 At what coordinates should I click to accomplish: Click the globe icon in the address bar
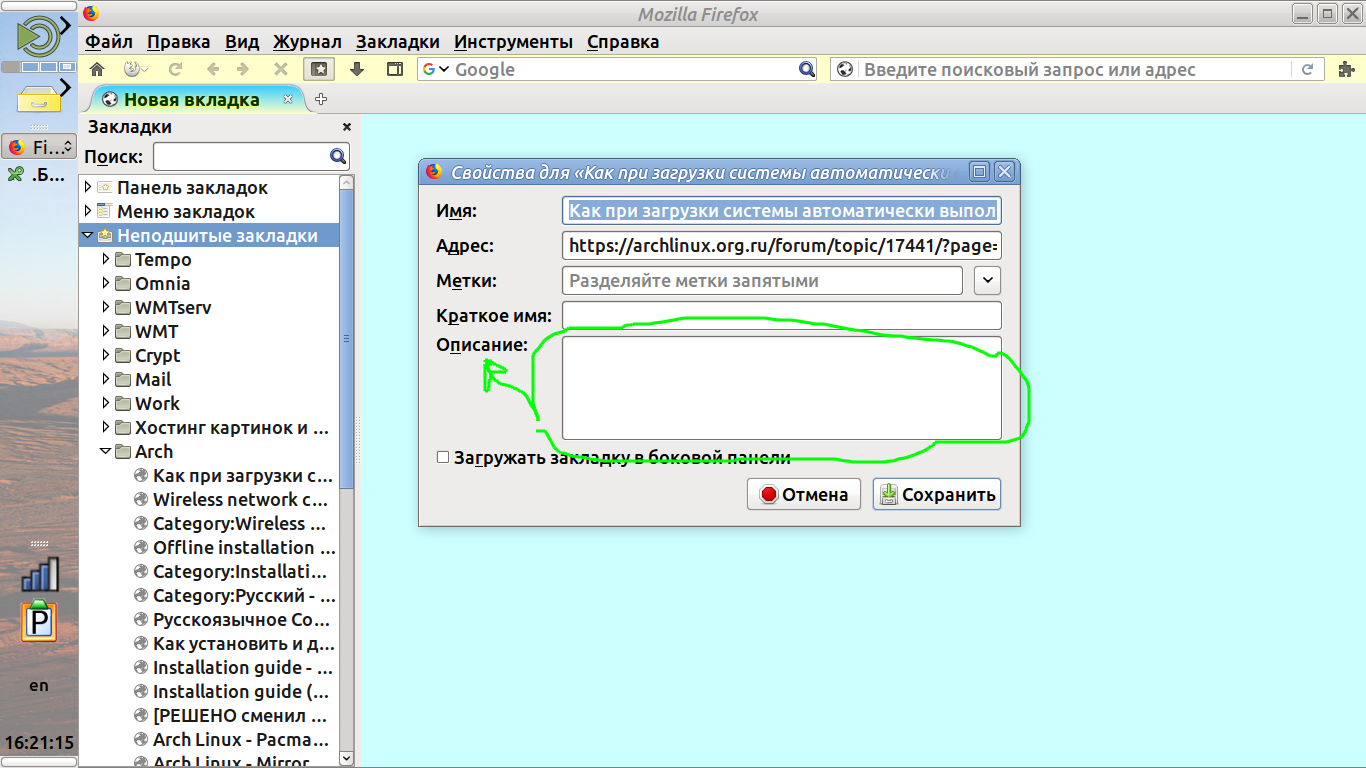(x=845, y=69)
